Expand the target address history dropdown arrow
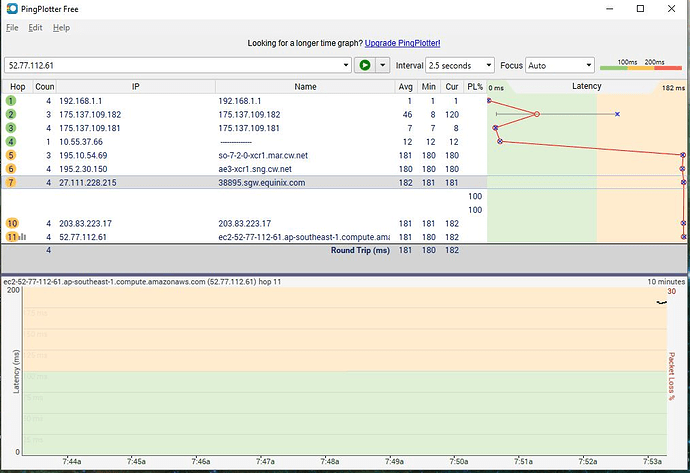Viewport: 690px width, 473px height. pyautogui.click(x=346, y=65)
